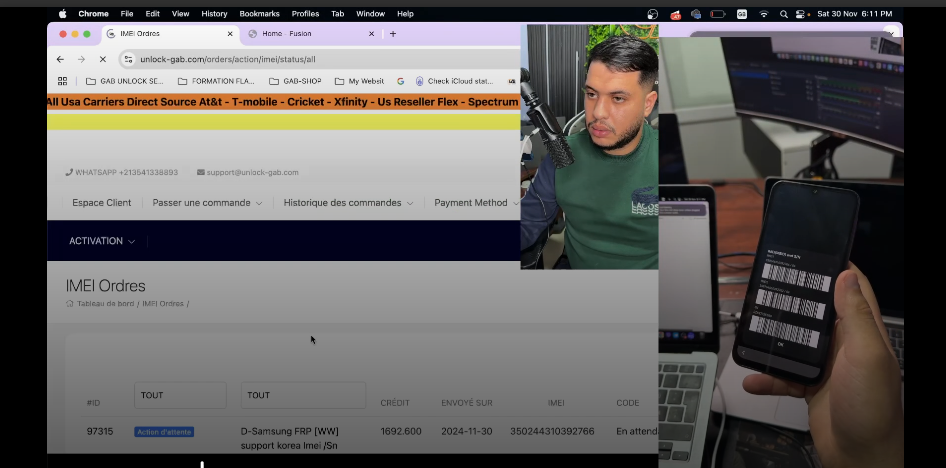Open the Help menu
Image resolution: width=946 pixels, height=468 pixels.
click(405, 14)
